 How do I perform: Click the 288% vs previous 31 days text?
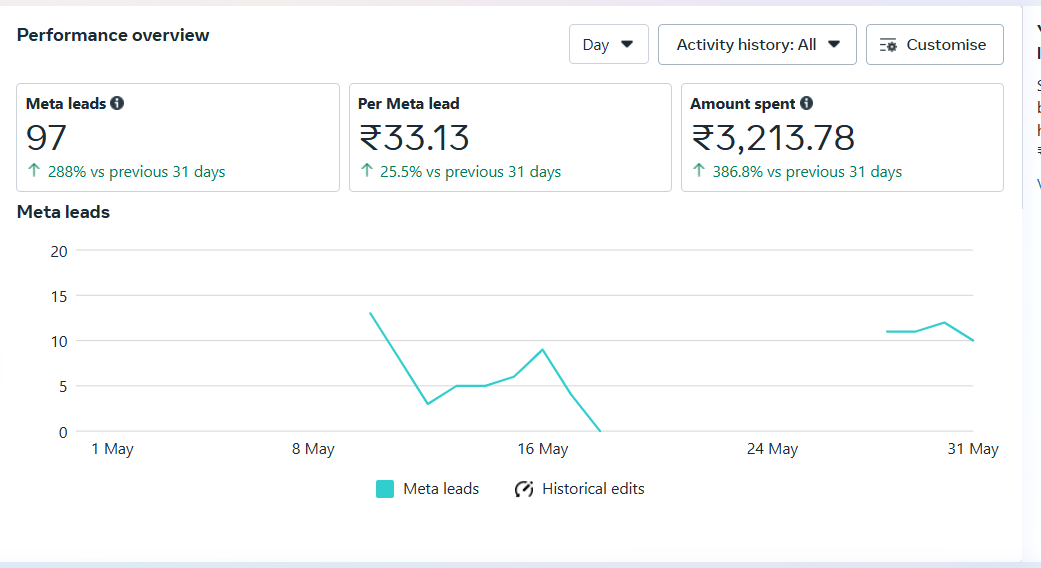tap(136, 172)
